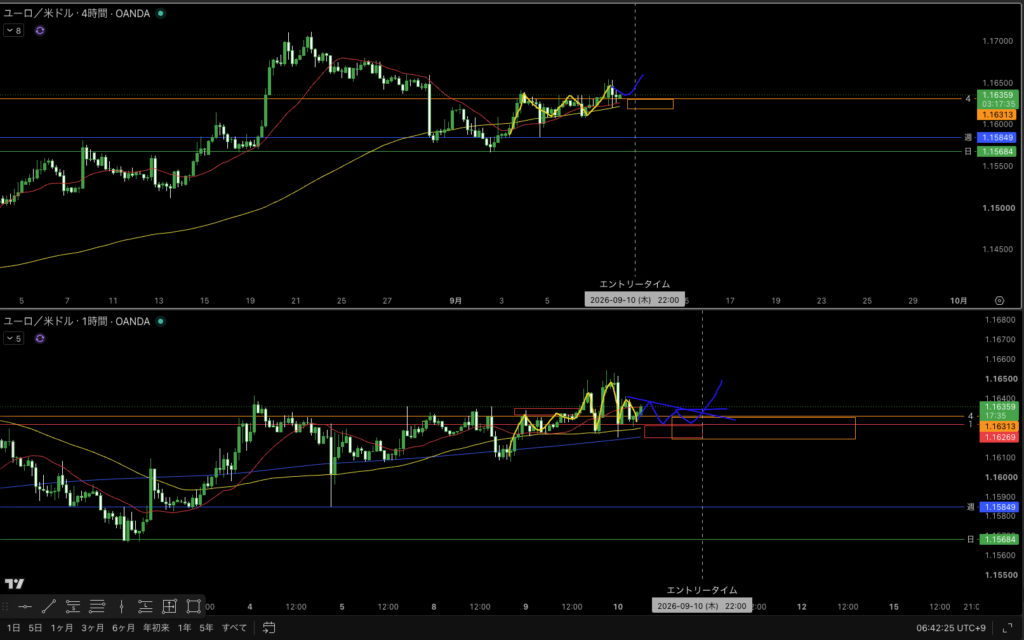Toggle purple indicator icon on 1-hour chart

pos(40,338)
